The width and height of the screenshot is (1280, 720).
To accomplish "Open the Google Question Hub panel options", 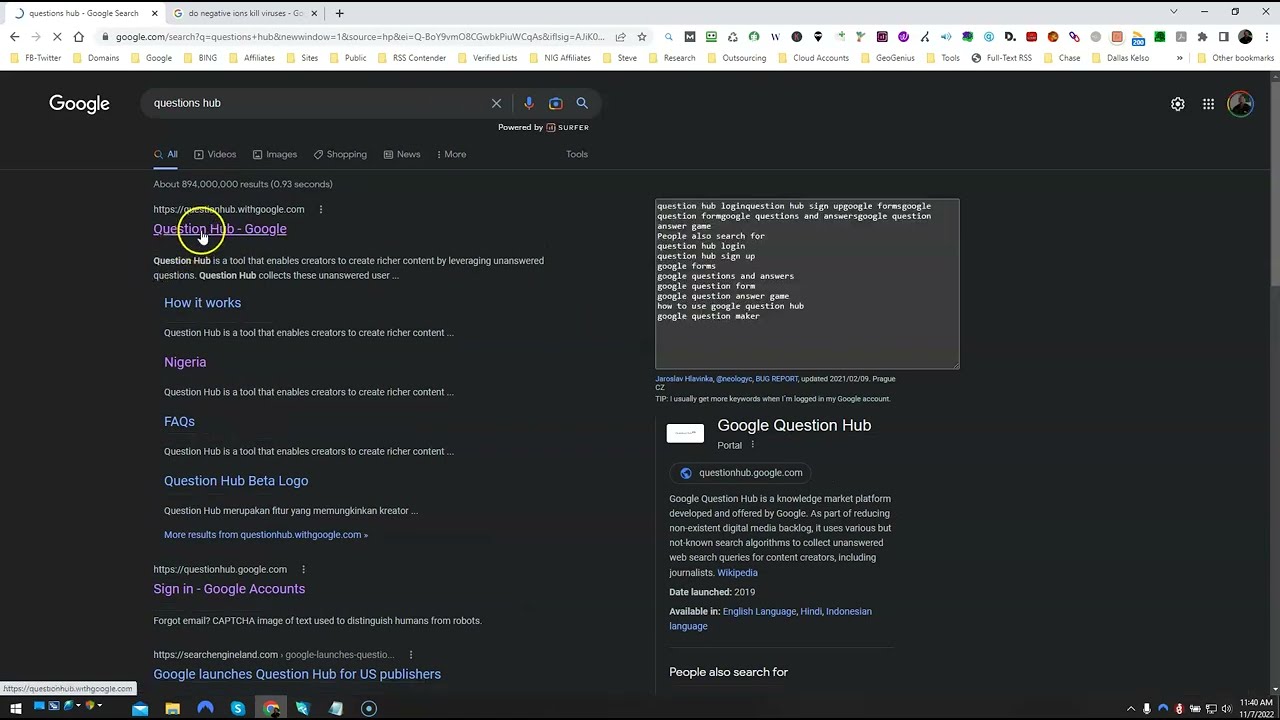I will (x=752, y=445).
